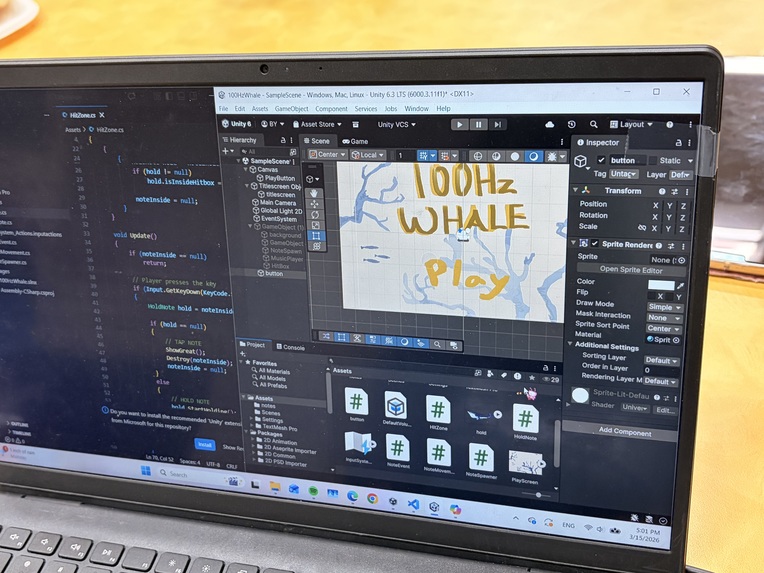Open the Layout dropdown
The height and width of the screenshot is (573, 764).
point(631,125)
